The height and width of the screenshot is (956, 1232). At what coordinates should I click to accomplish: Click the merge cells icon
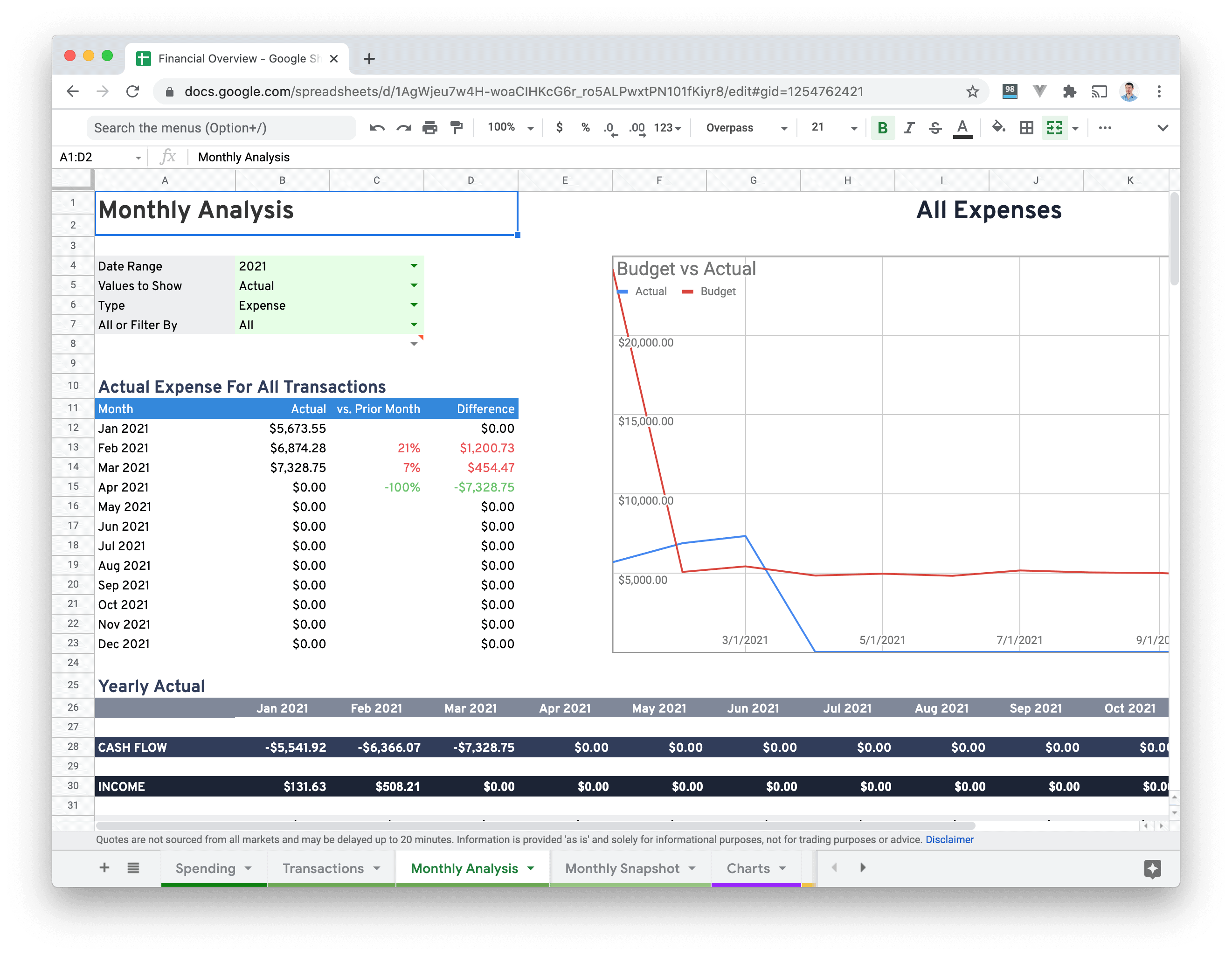coord(1054,128)
